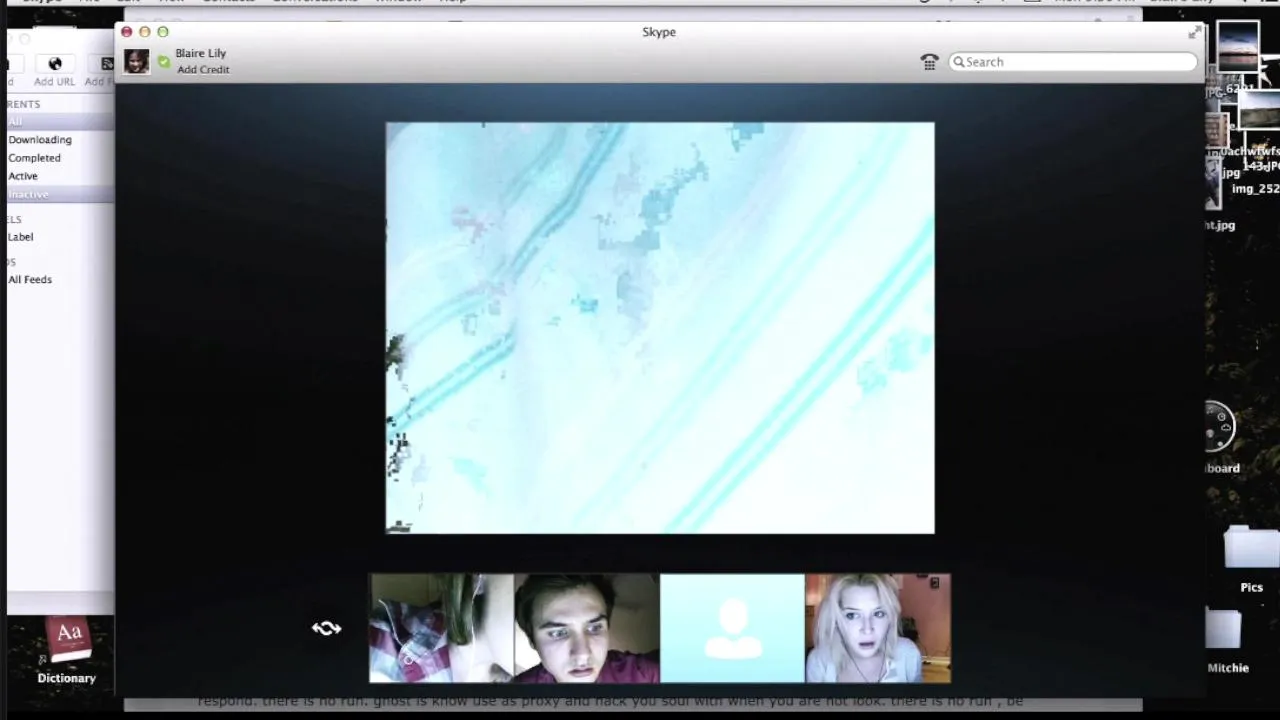This screenshot has height=720, width=1280.
Task: Open All Feeds in the sidebar
Action: [x=30, y=279]
